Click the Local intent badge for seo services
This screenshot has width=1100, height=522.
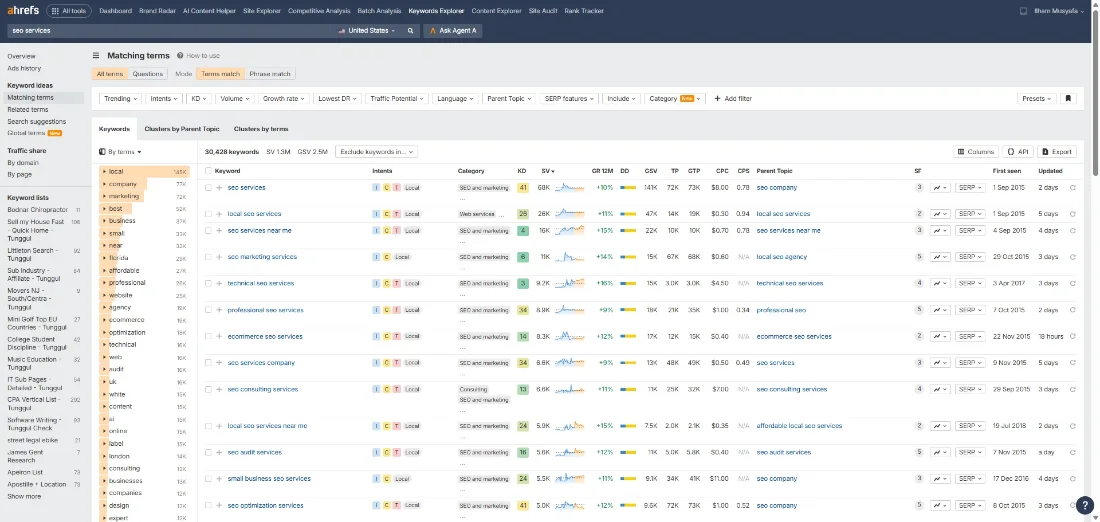pos(412,188)
